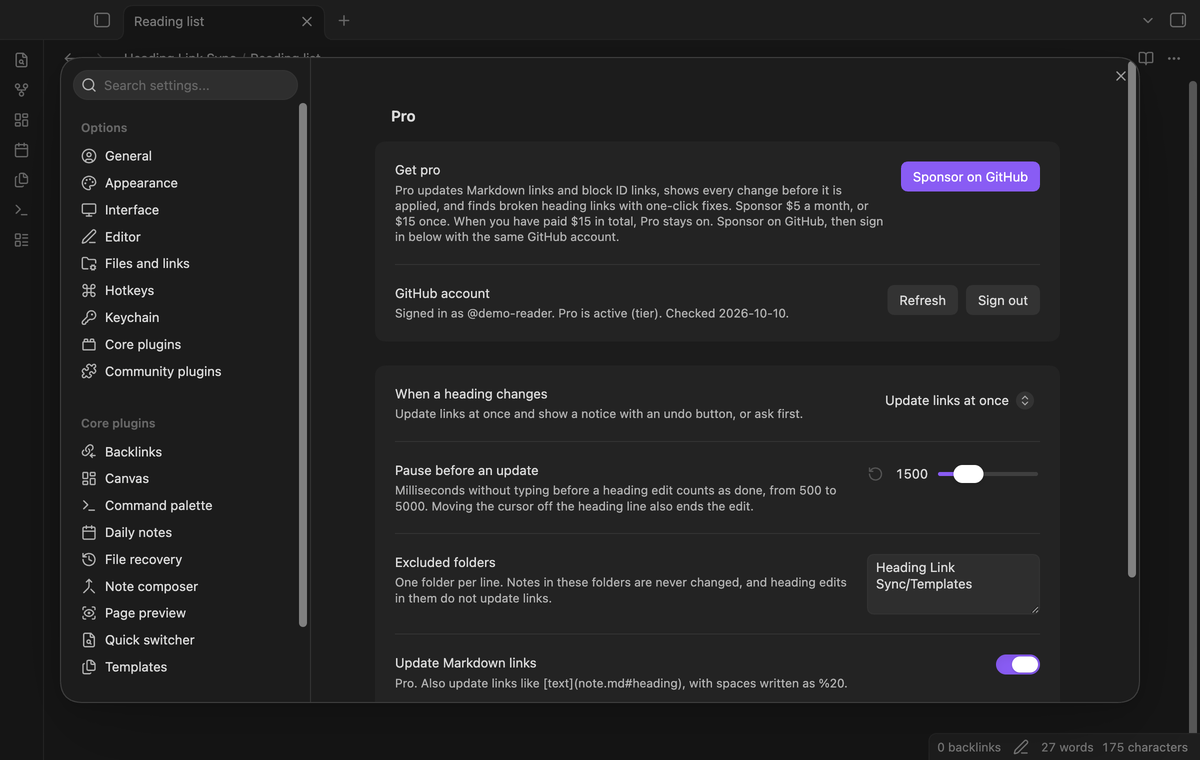Click the 1500 slider value text
Image resolution: width=1200 pixels, height=760 pixels.
coord(912,474)
